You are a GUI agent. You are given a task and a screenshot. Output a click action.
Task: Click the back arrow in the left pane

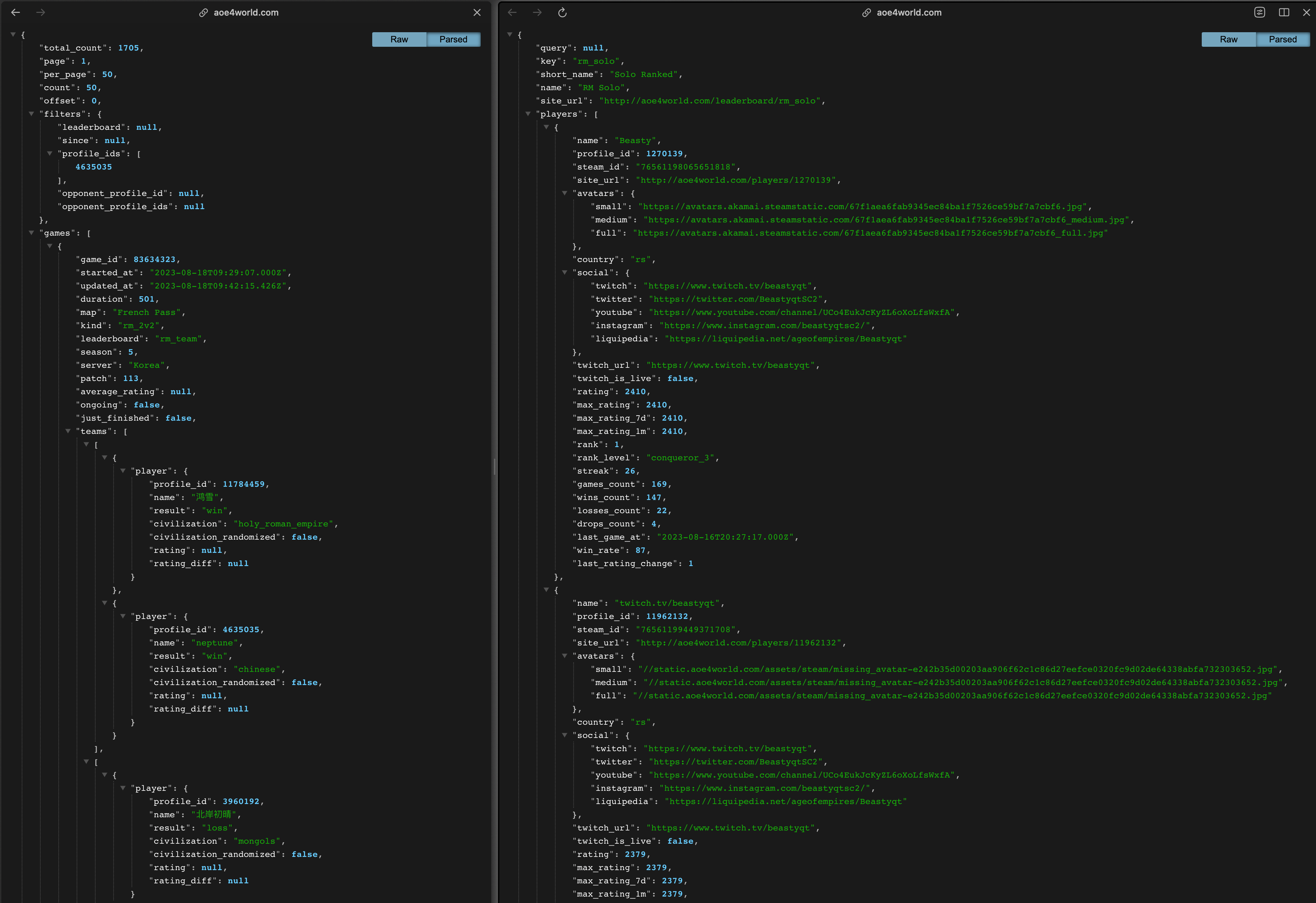click(16, 13)
